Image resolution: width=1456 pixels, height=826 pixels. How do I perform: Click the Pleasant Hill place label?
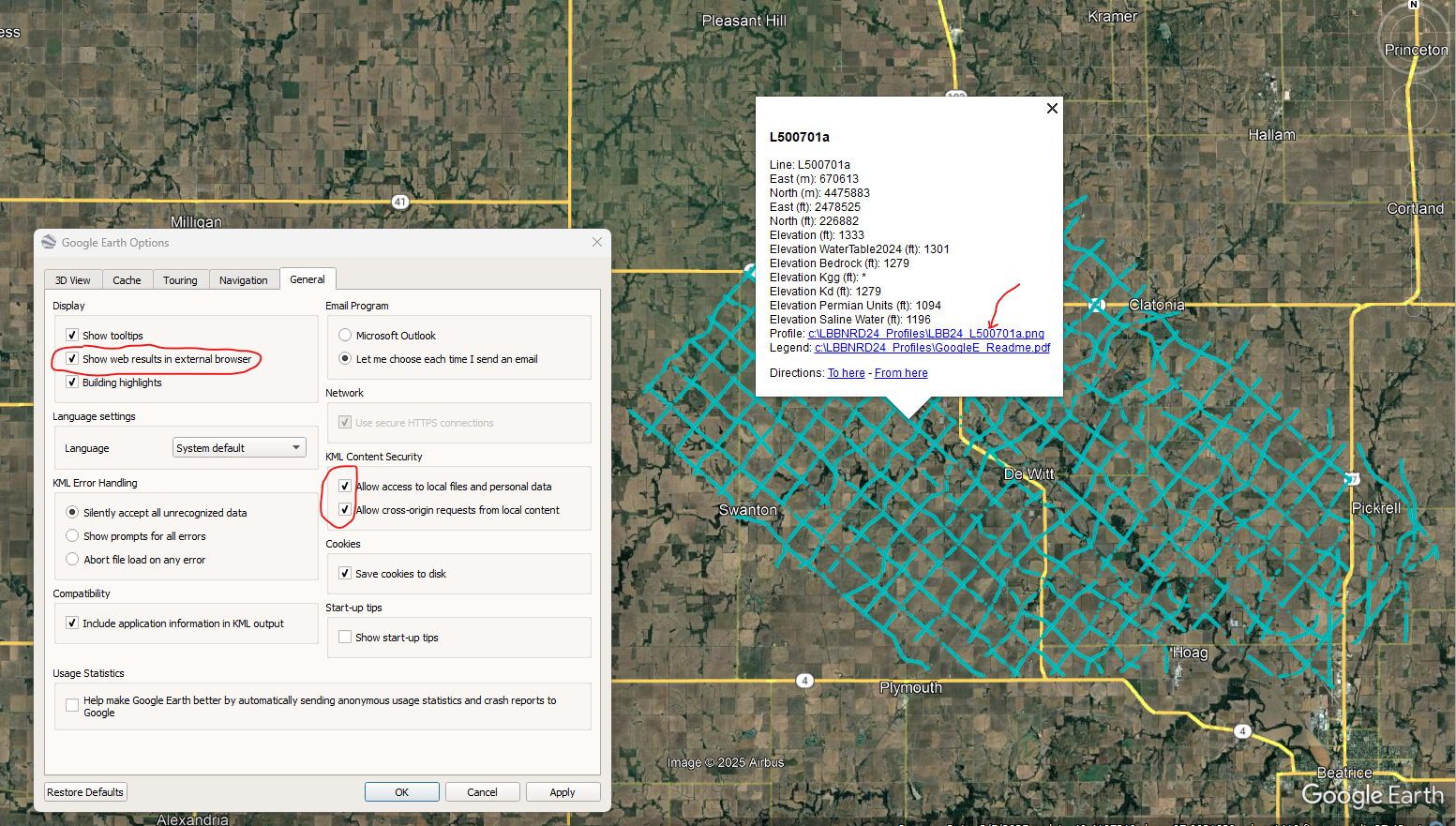pyautogui.click(x=743, y=21)
